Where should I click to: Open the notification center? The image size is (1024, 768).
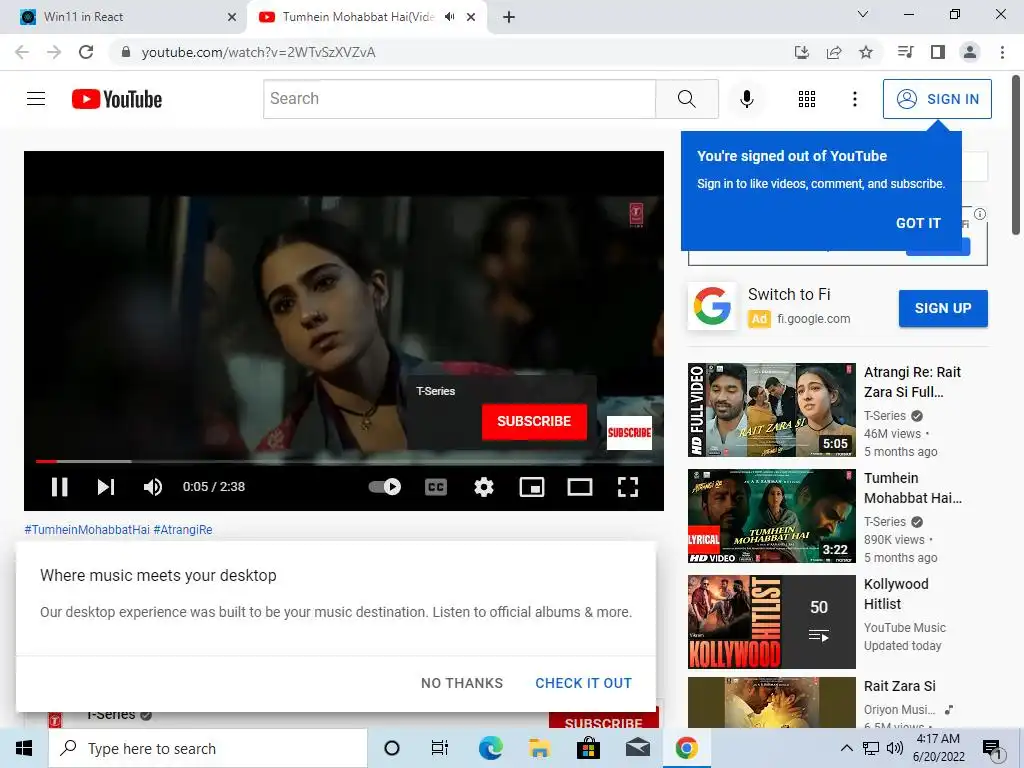tap(993, 748)
